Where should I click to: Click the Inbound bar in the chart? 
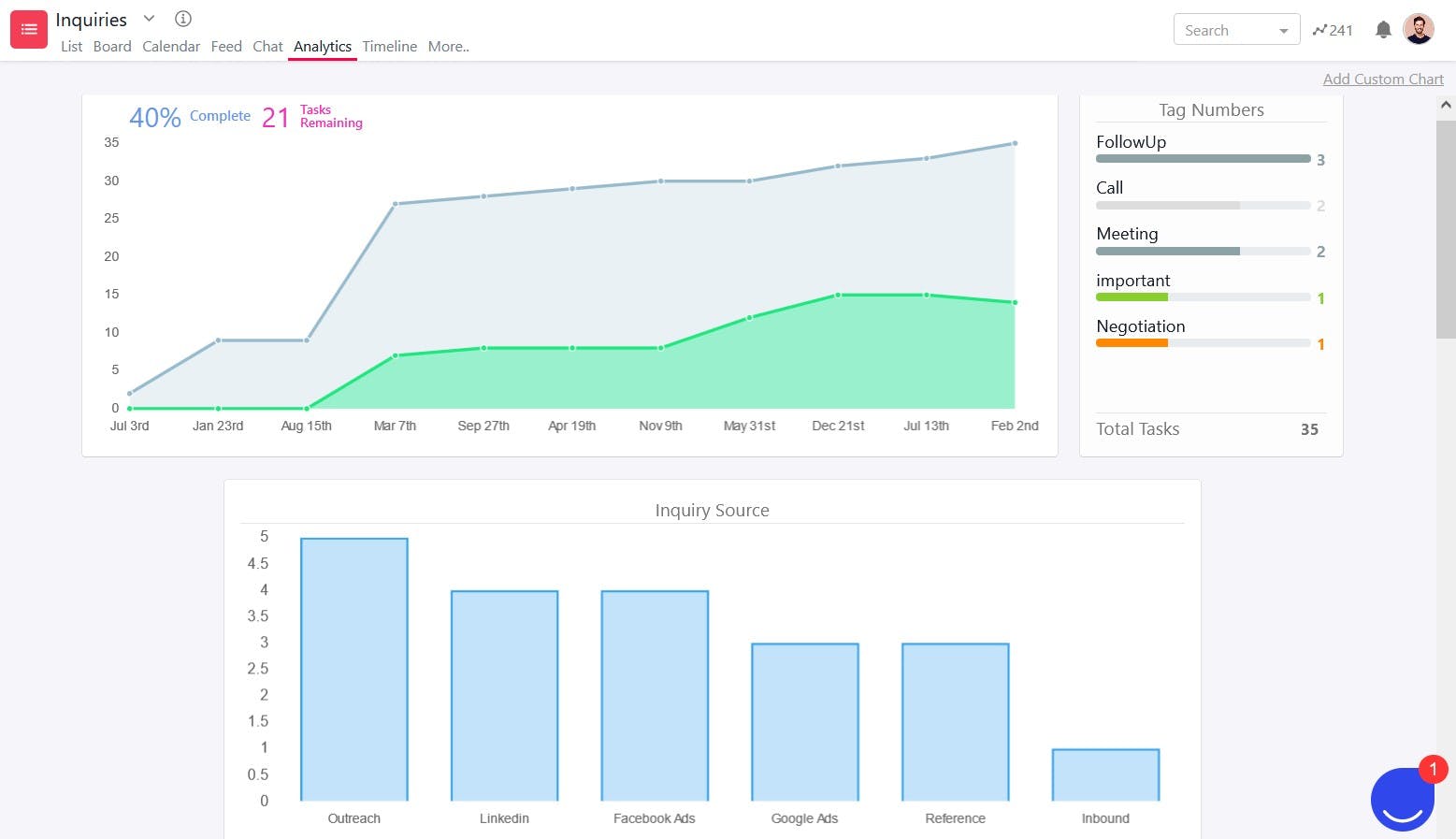click(x=1105, y=774)
